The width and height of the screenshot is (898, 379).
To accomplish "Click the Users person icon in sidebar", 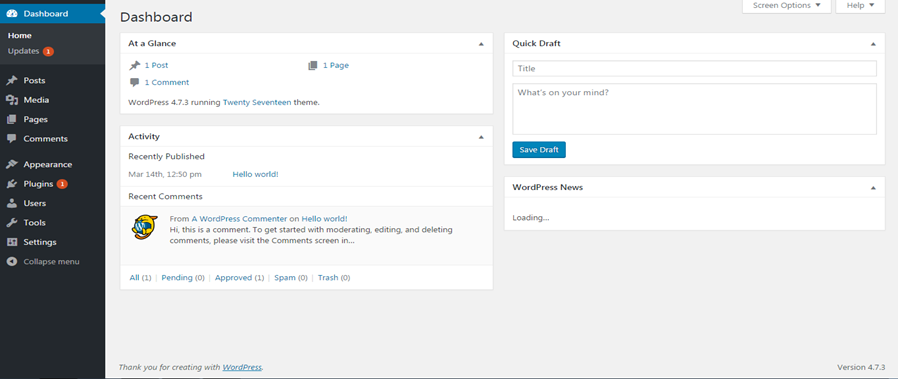I will [11, 203].
